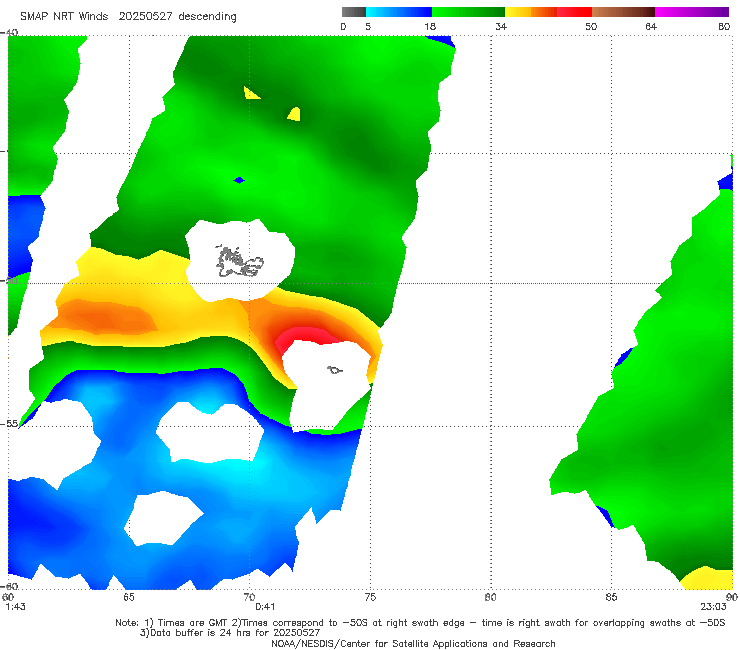Click the swath time '1:43' at the bottom left
The width and height of the screenshot is (740, 650).
[x=16, y=607]
